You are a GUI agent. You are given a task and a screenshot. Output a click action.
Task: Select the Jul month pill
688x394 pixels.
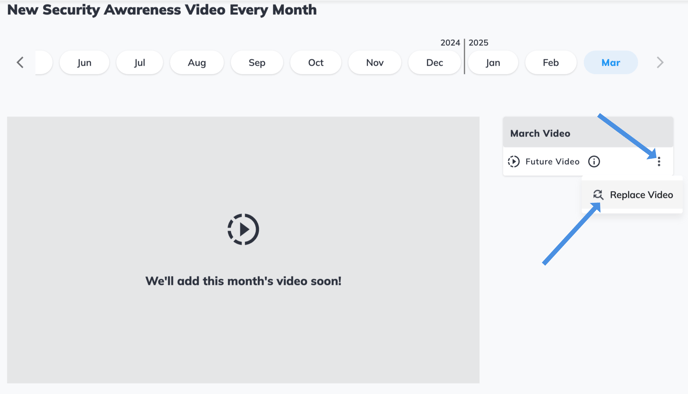tap(140, 62)
